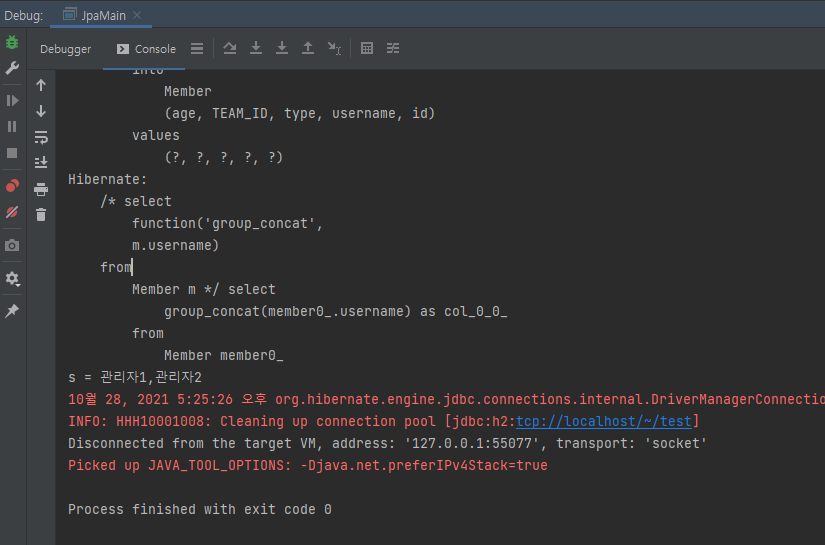Click the 'Disconnected from the target VM' line

pyautogui.click(x=387, y=443)
